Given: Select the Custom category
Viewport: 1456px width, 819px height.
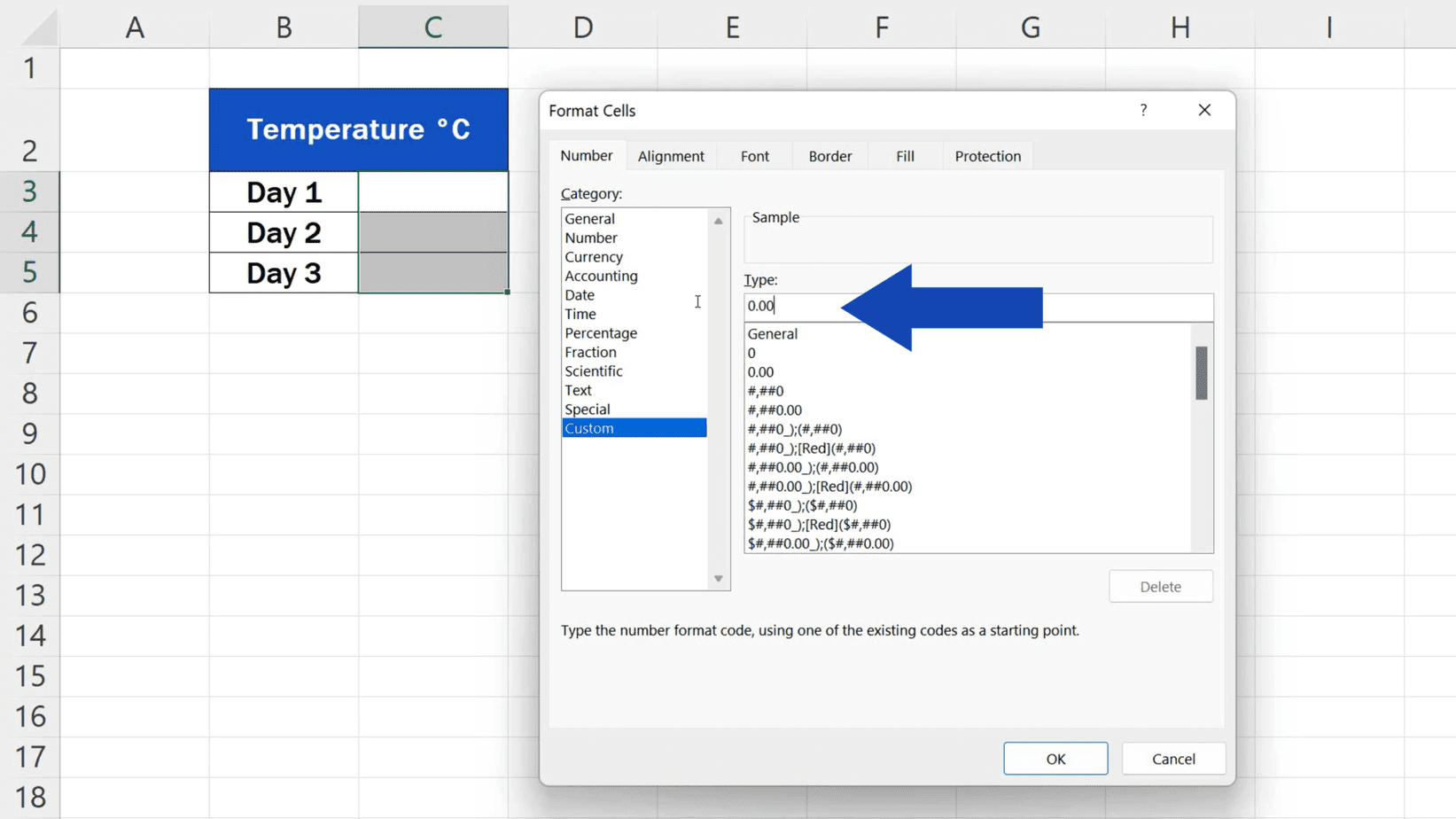Looking at the screenshot, I should tap(588, 427).
